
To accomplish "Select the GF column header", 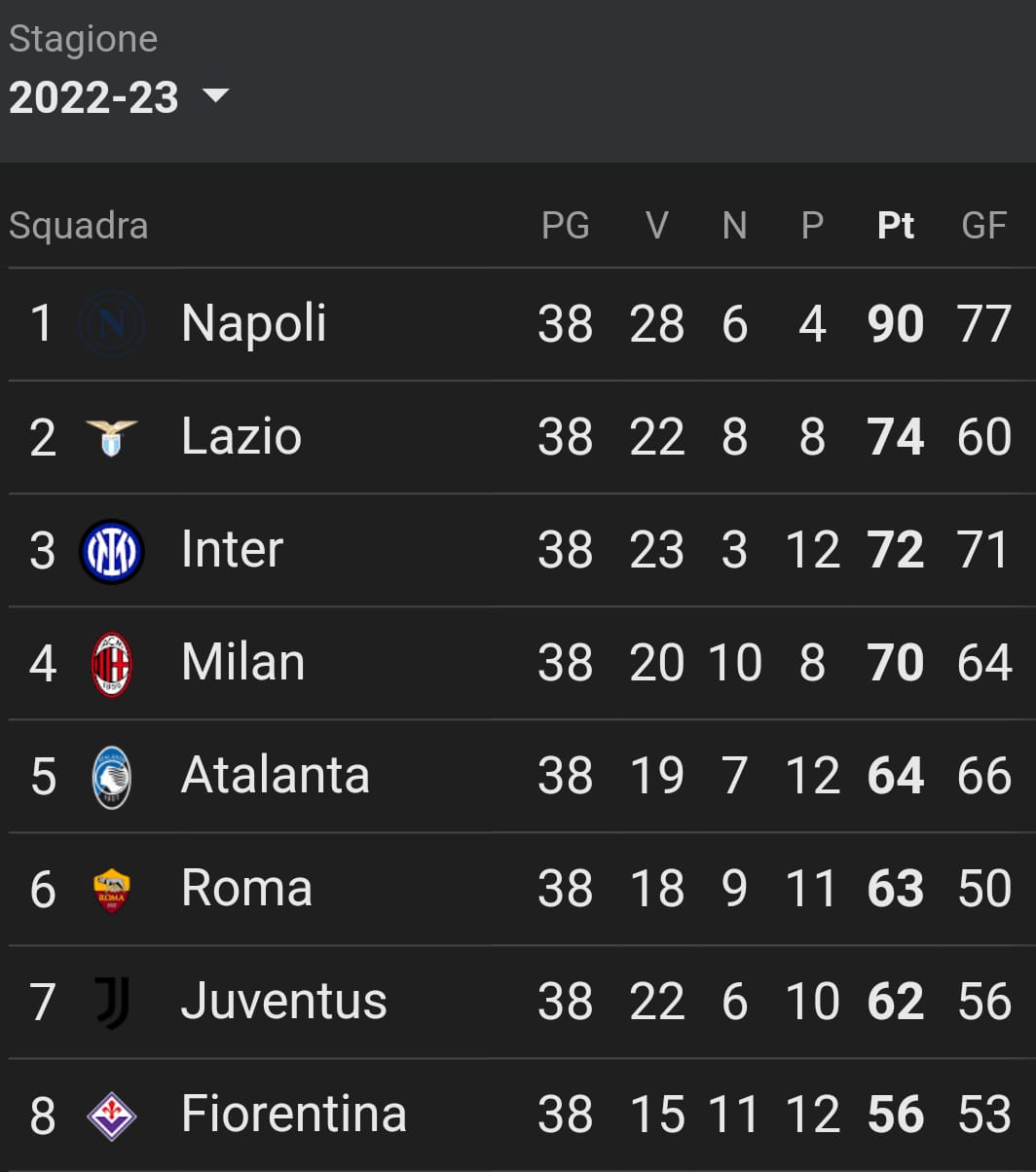I will pos(983,226).
